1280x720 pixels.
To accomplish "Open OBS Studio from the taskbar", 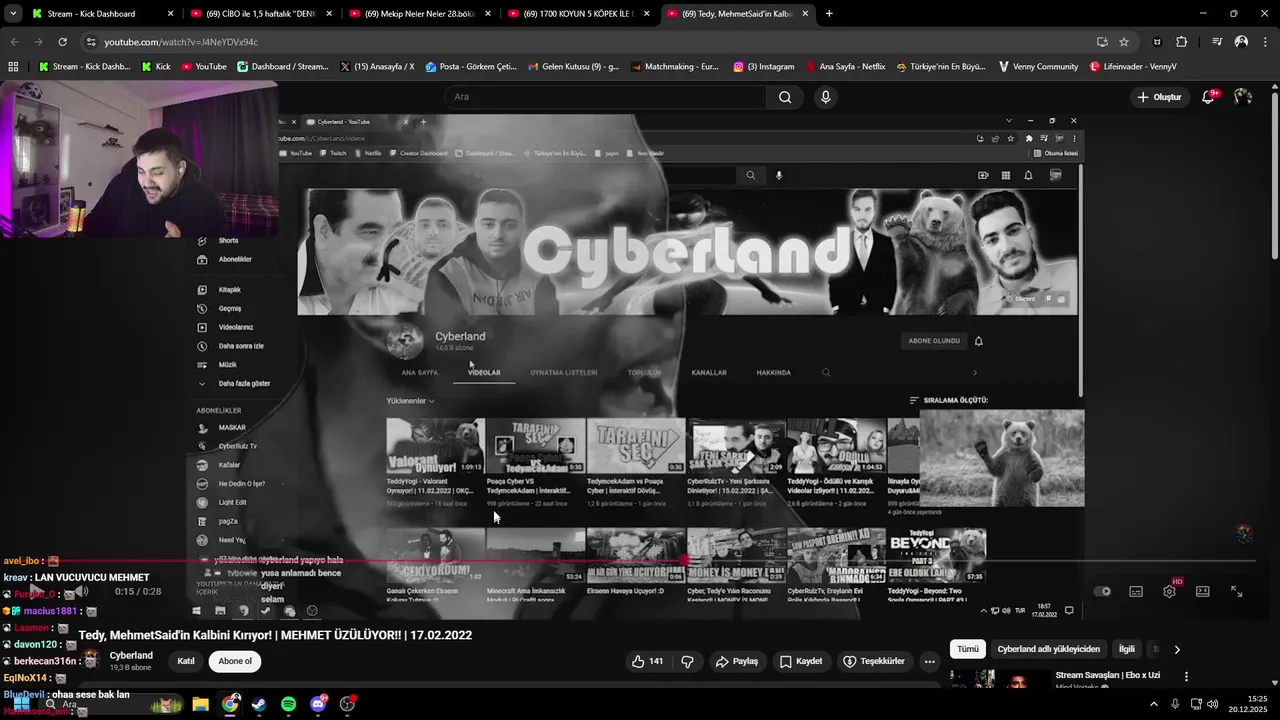I will coord(347,704).
